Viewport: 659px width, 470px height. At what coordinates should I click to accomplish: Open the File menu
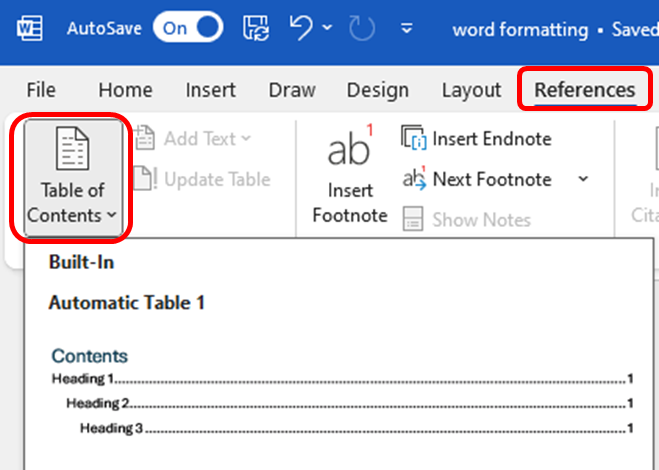pyautogui.click(x=41, y=90)
